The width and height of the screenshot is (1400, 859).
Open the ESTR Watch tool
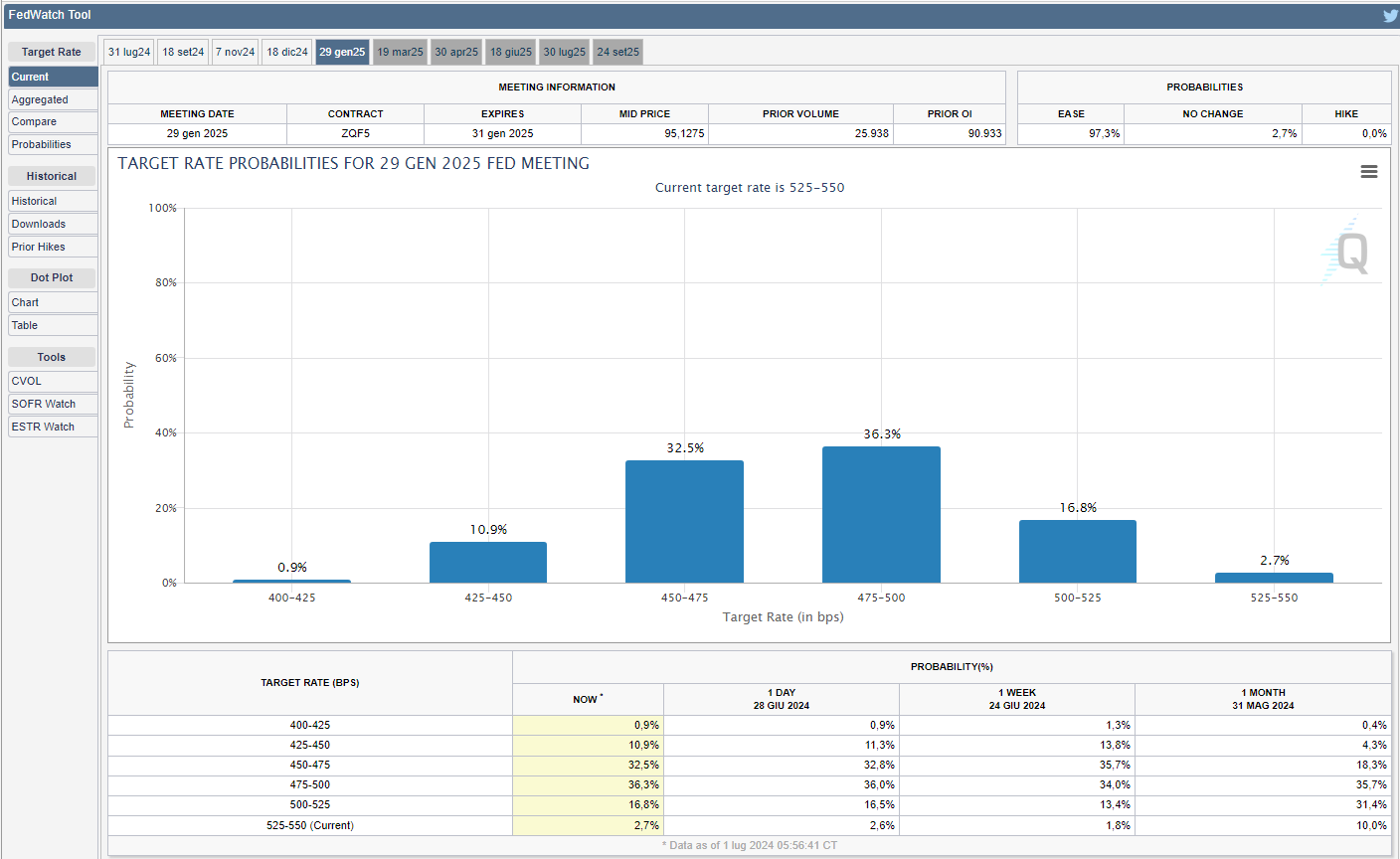[53, 427]
